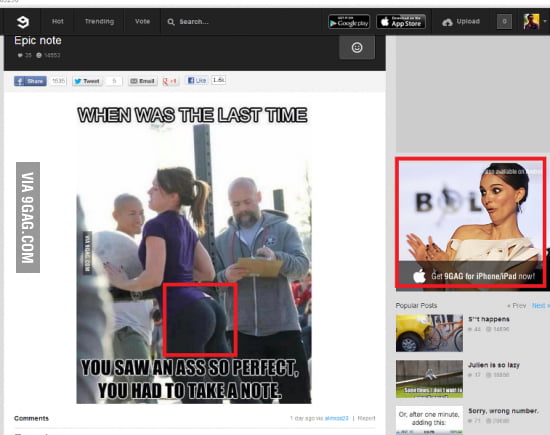Go to Next popular posts

click(540, 306)
